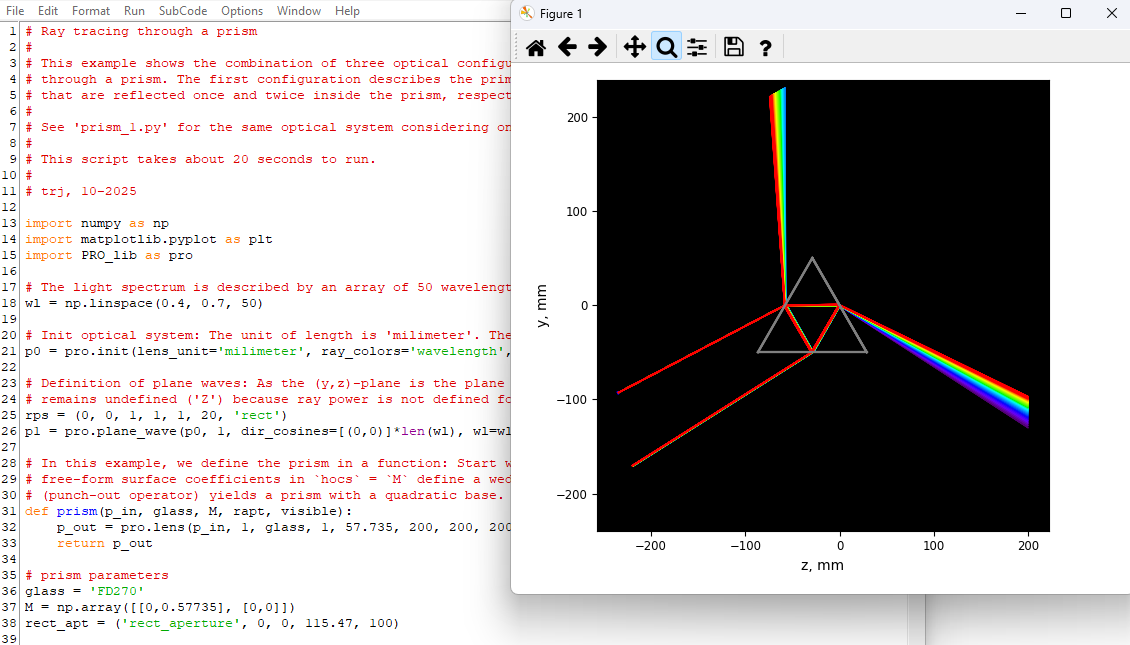The image size is (1130, 645).
Task: Open the Help menu
Action: coord(347,11)
